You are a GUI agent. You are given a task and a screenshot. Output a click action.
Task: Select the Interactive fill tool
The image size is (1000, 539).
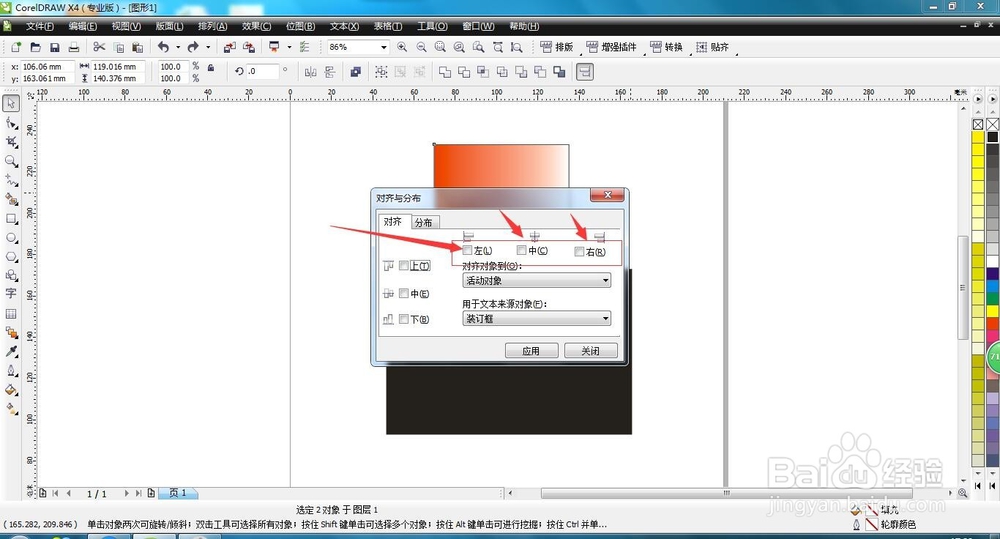click(x=11, y=409)
